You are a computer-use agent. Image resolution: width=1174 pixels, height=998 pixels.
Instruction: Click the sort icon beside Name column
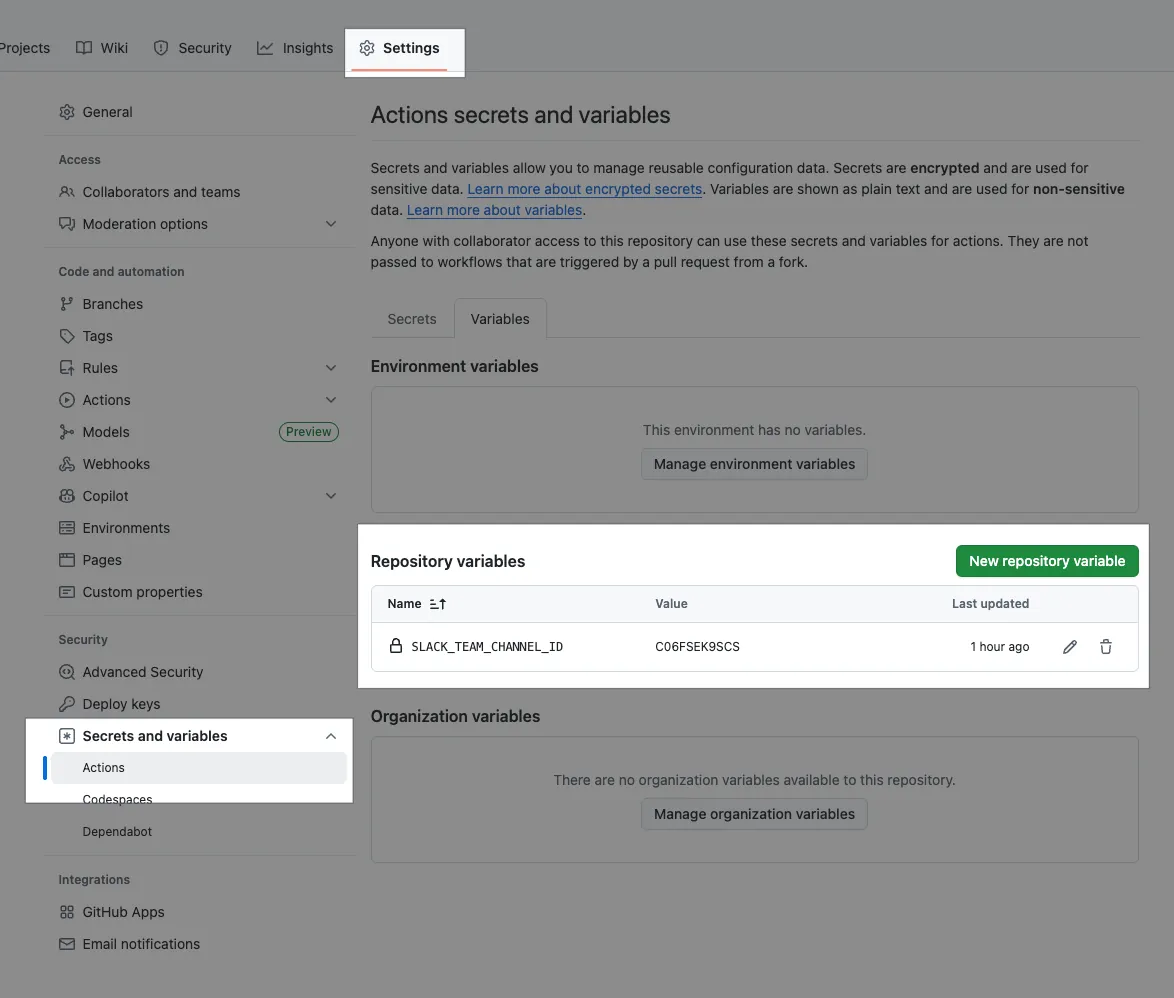pyautogui.click(x=437, y=604)
